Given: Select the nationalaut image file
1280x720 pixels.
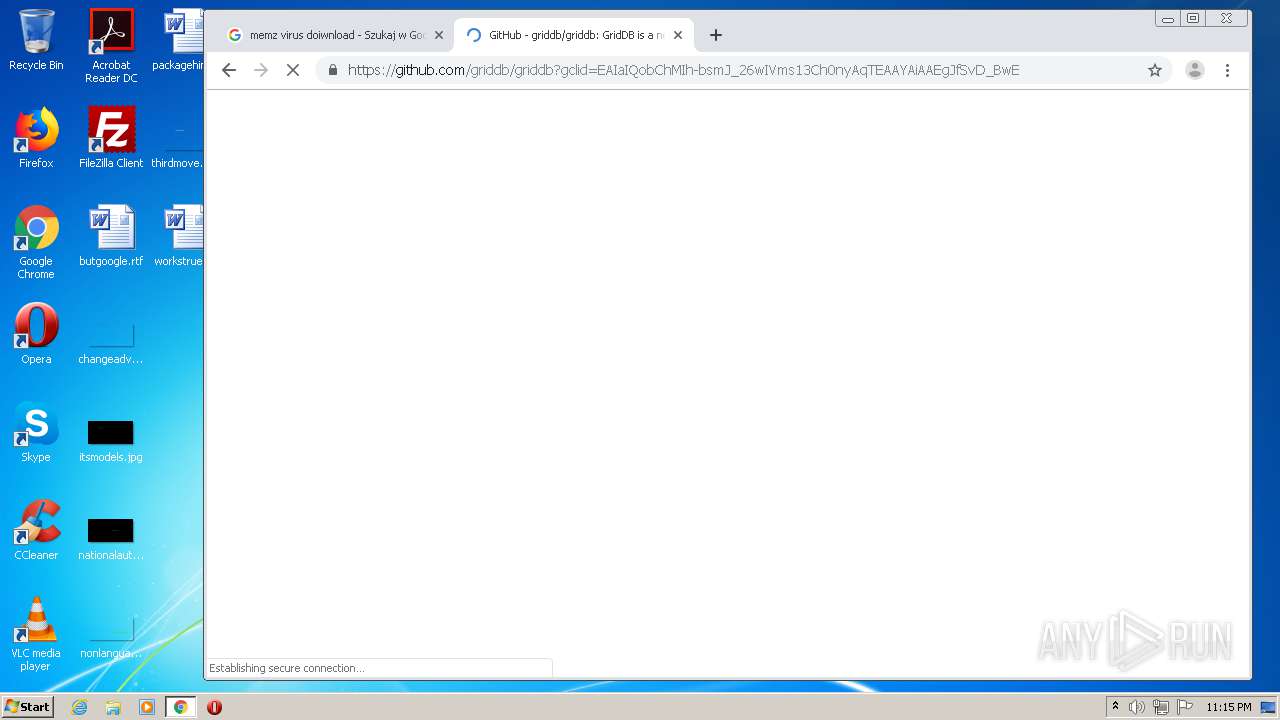Looking at the screenshot, I should [111, 538].
